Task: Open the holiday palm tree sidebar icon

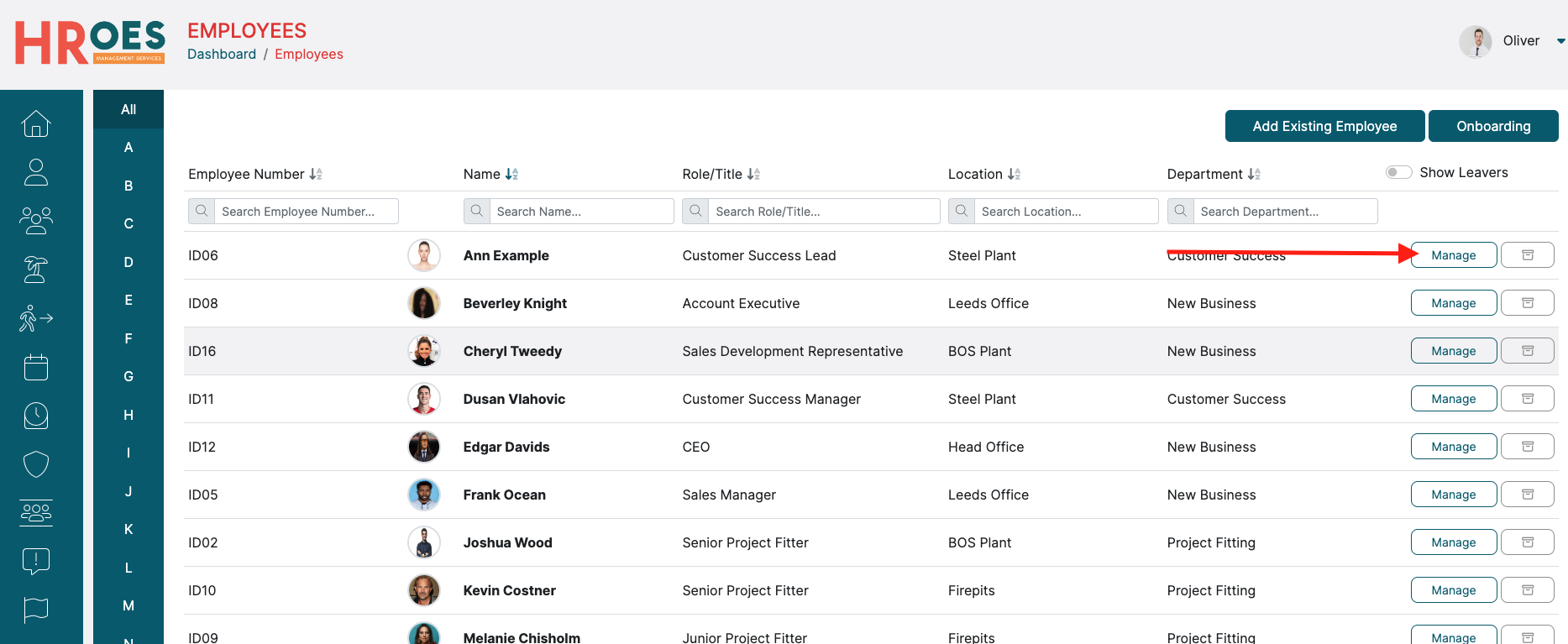Action: [x=36, y=270]
